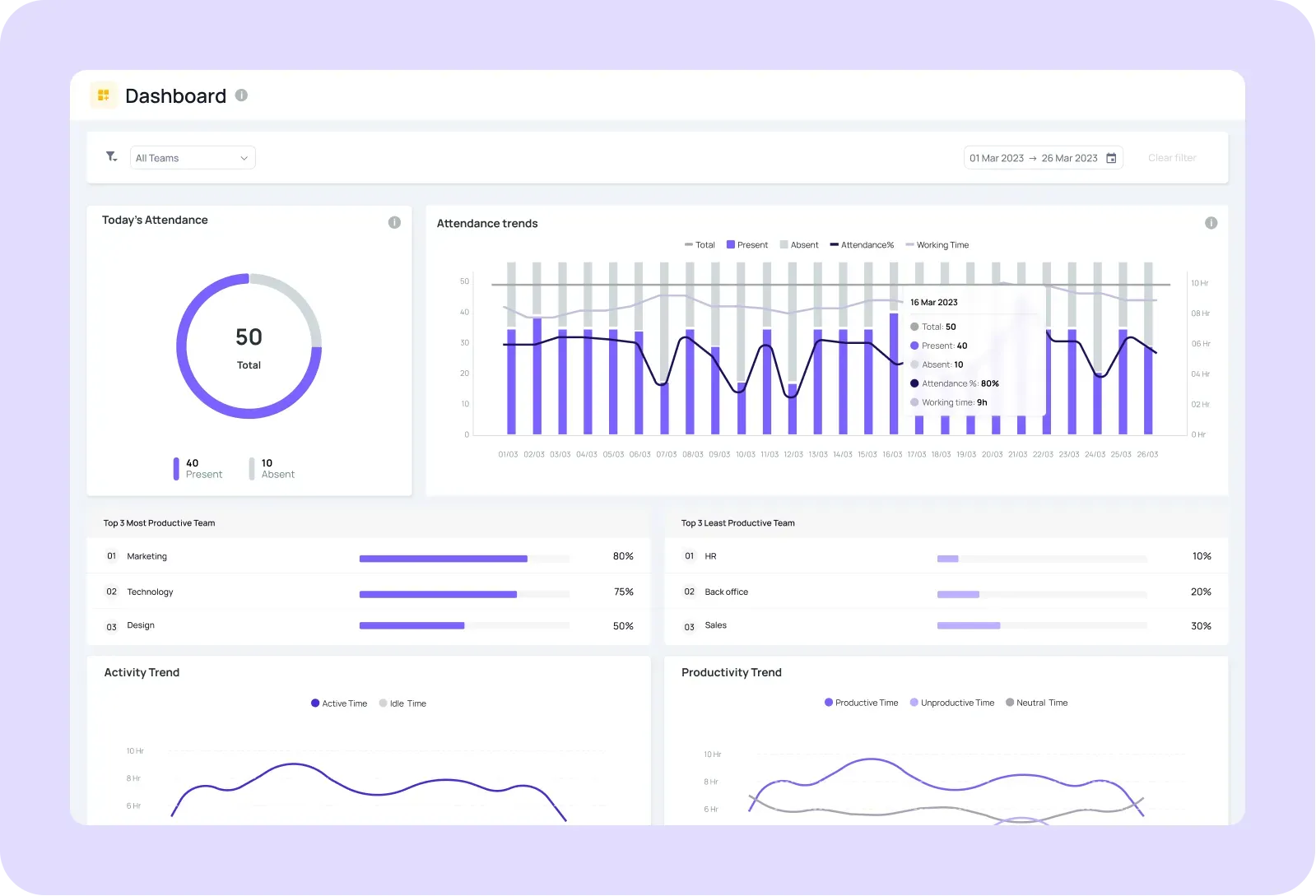Toggle Absent series in attendance legend

click(798, 245)
